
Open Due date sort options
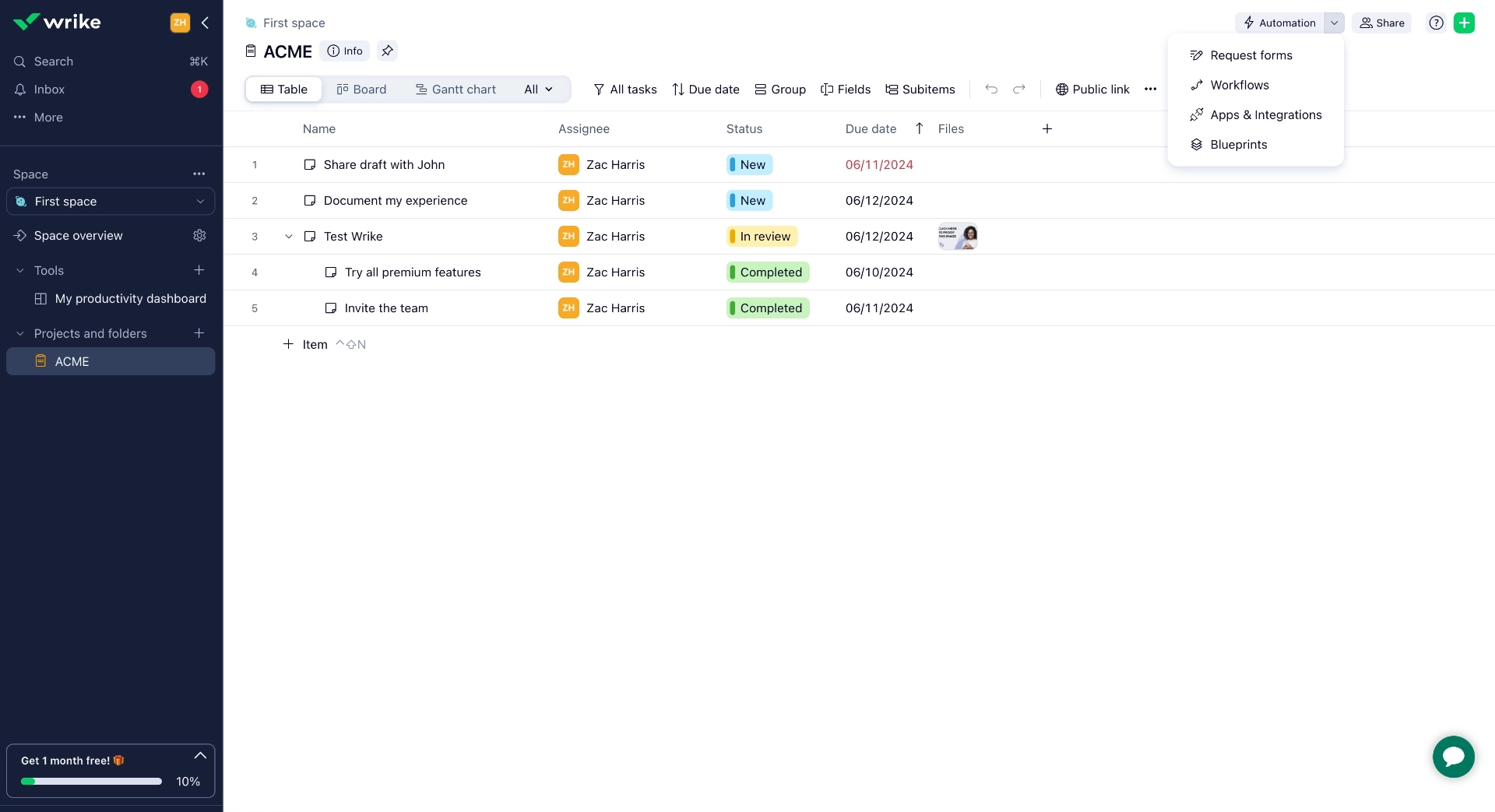[706, 90]
